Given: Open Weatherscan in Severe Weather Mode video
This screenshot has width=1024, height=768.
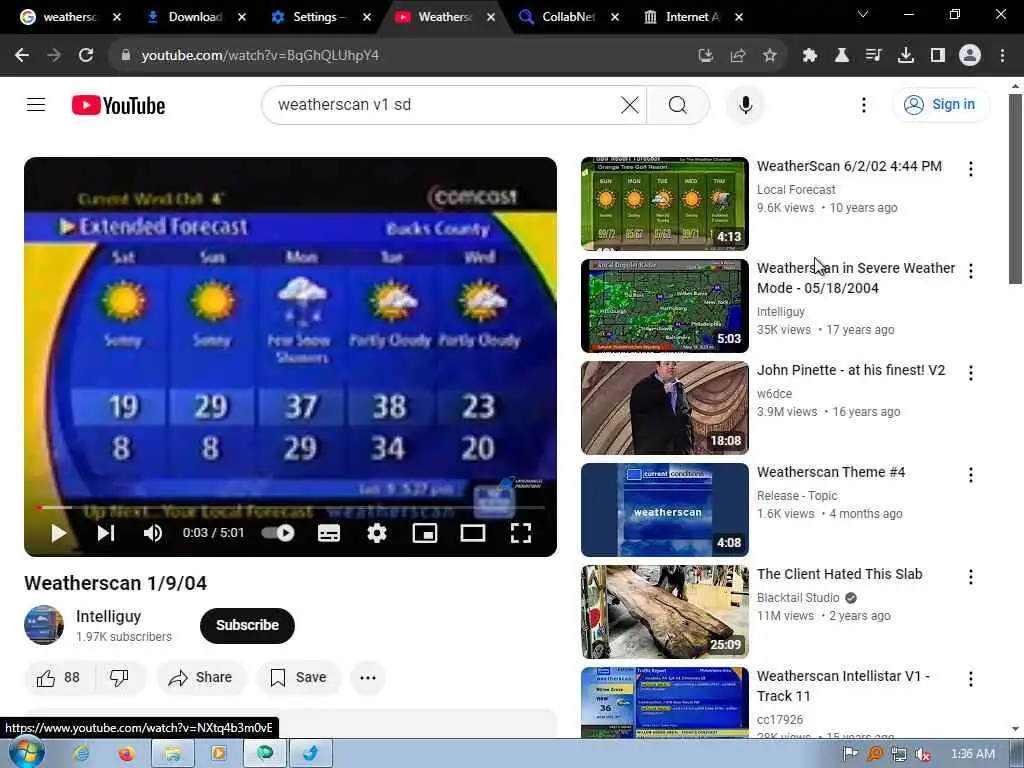Looking at the screenshot, I should pos(856,278).
